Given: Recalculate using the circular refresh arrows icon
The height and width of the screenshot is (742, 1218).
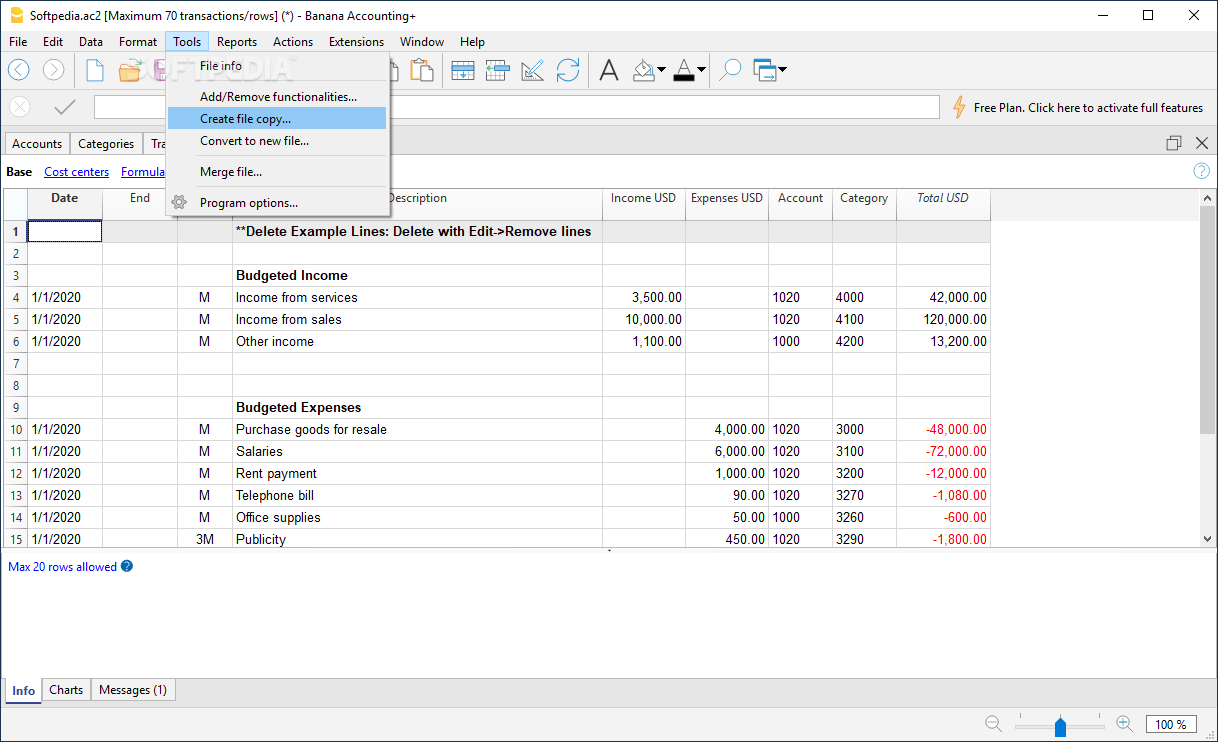Looking at the screenshot, I should (x=568, y=70).
